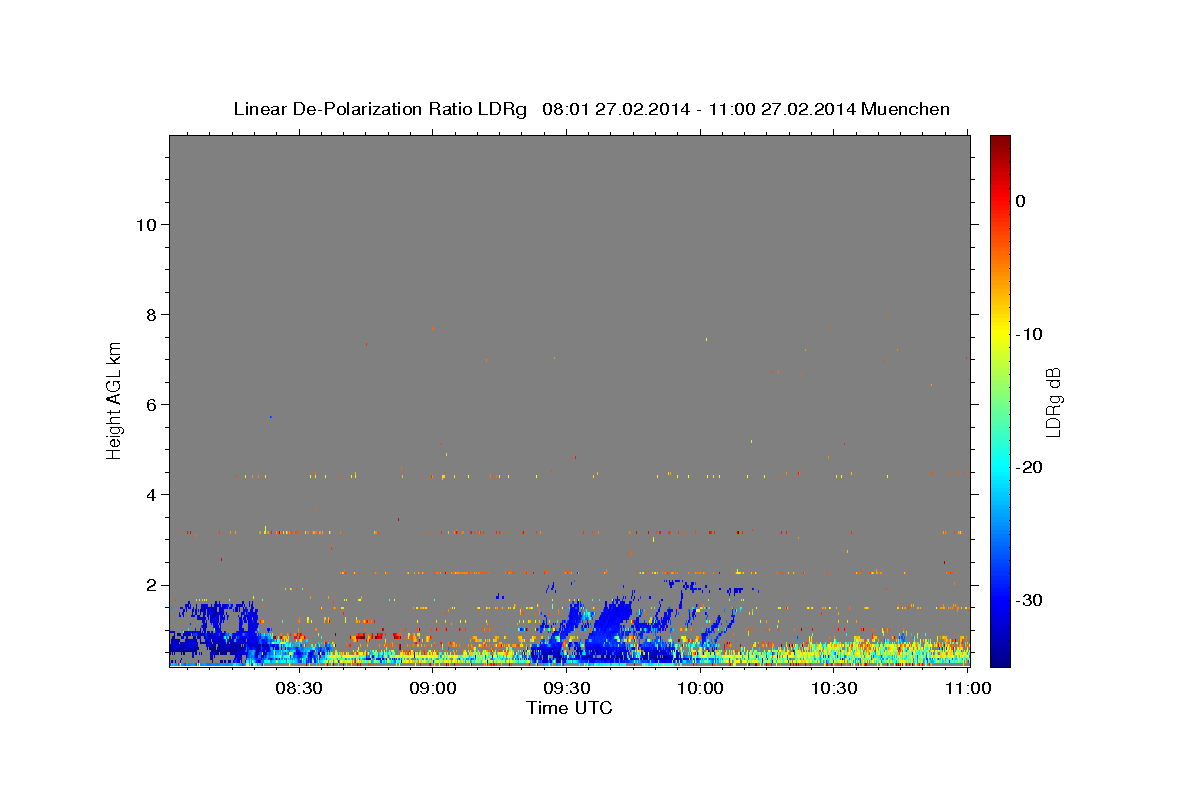The image size is (1200, 800).
Task: Click the 'Height AGL km' axis label
Action: pyautogui.click(x=114, y=399)
